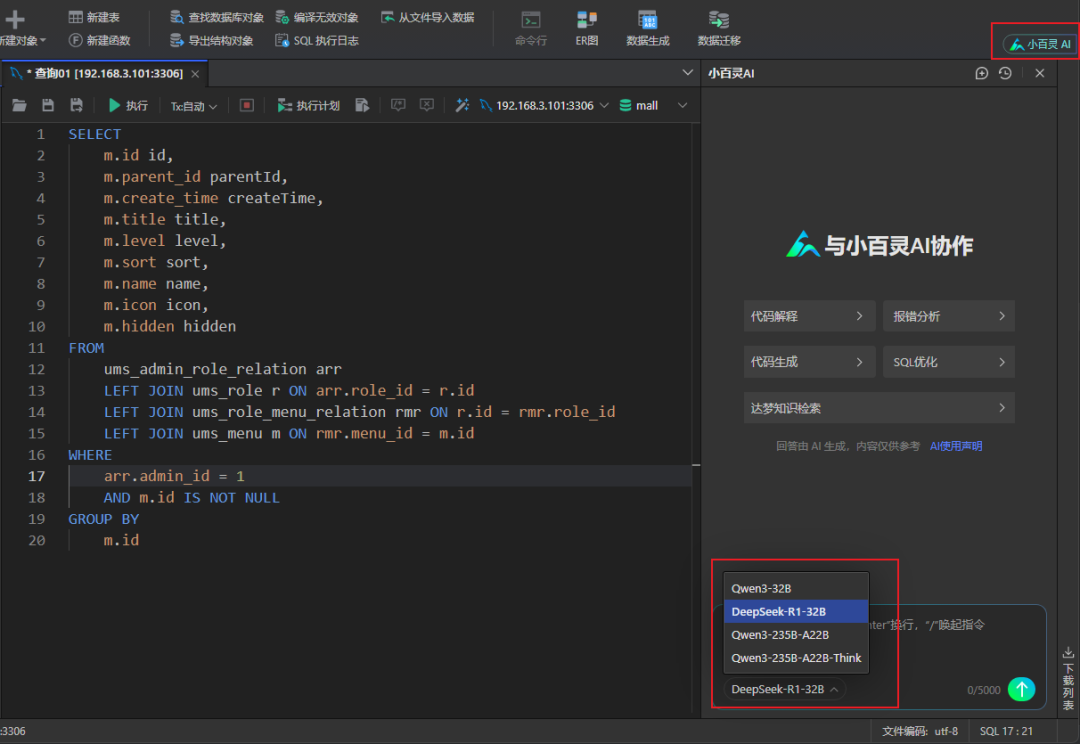Close the 查询01 query tab
The height and width of the screenshot is (744, 1080).
pos(195,73)
